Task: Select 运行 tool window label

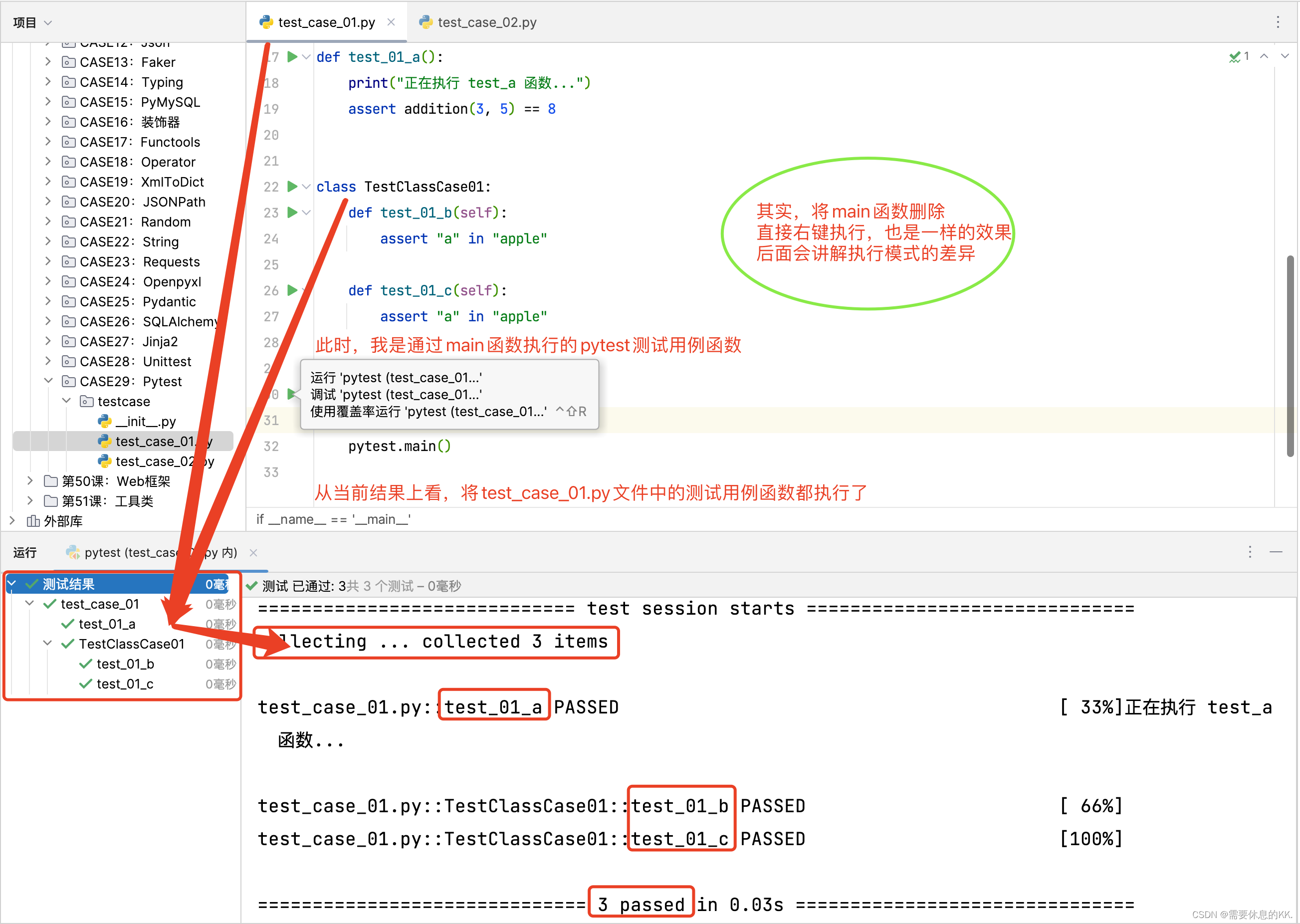Action: [25, 552]
